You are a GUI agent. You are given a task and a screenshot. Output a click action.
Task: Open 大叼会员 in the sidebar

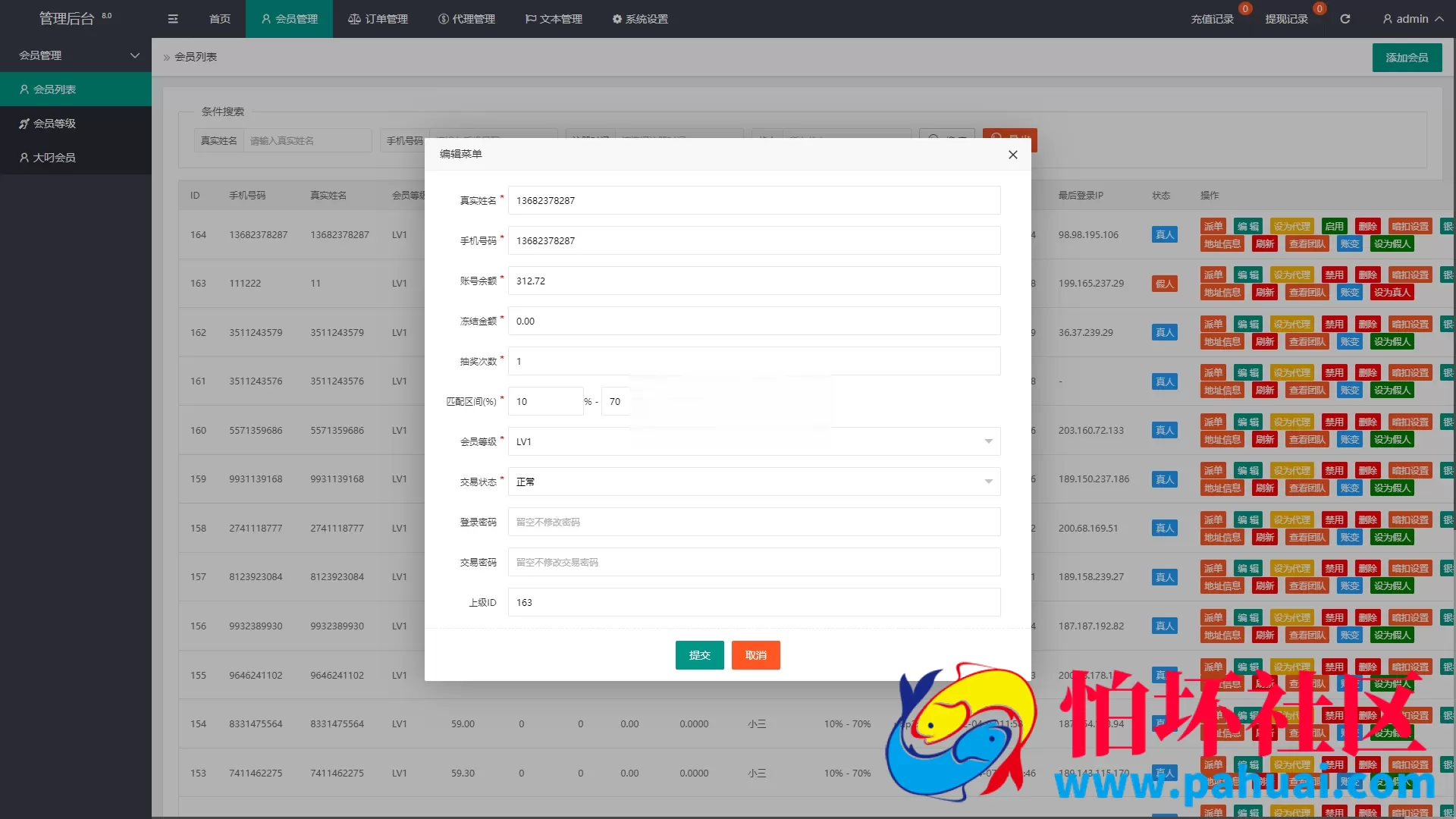[55, 158]
